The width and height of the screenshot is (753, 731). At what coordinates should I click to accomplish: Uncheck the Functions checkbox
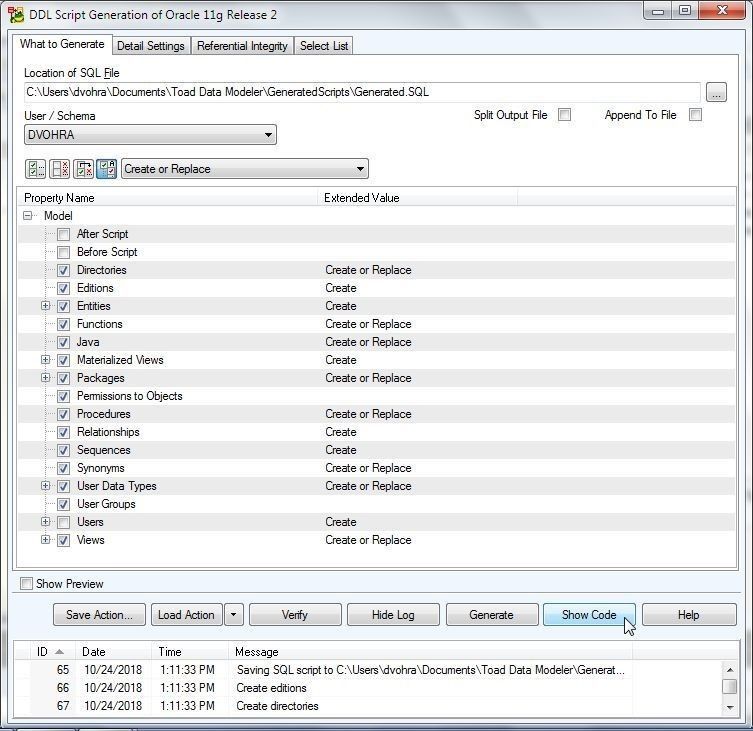63,324
